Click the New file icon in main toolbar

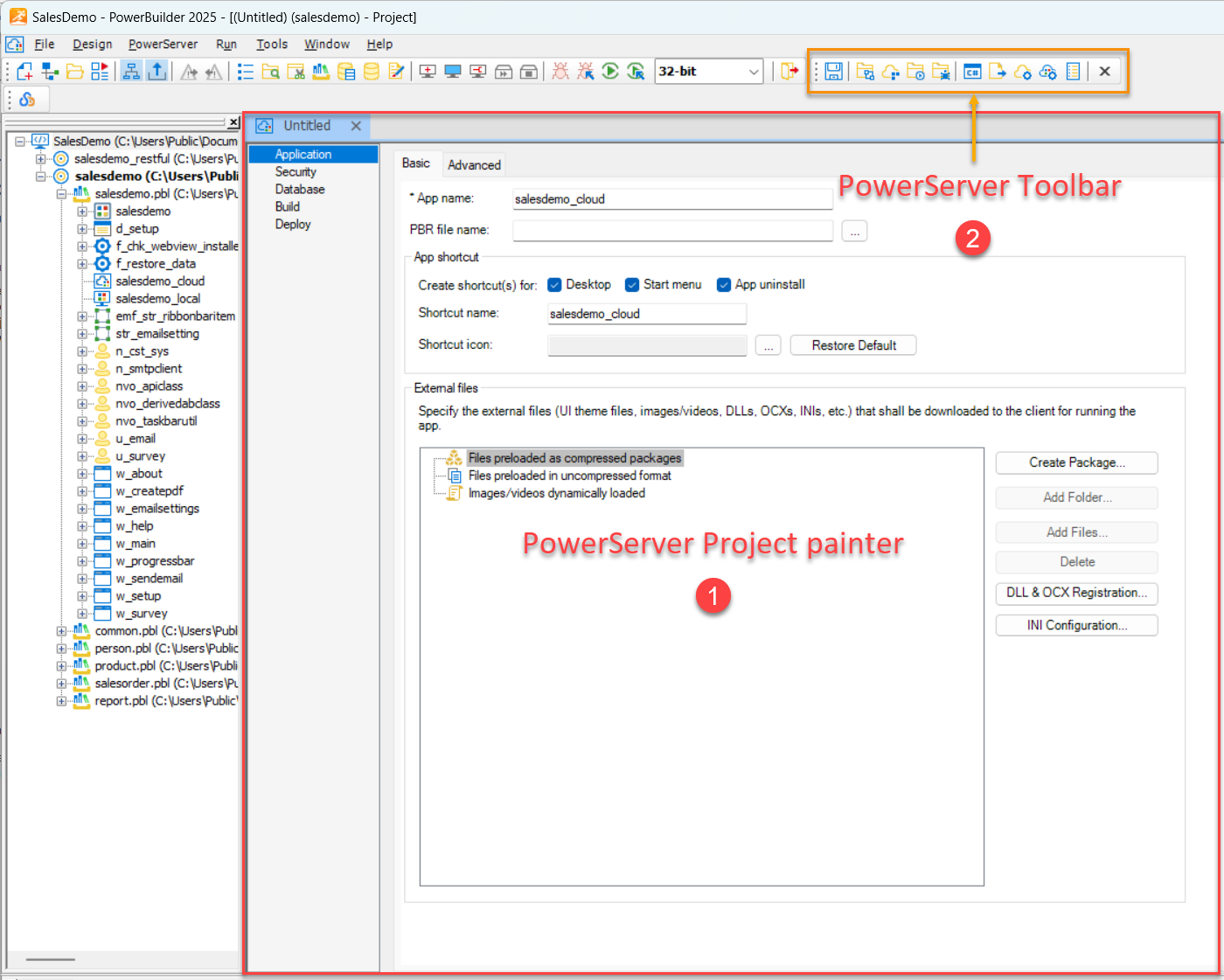point(24,72)
